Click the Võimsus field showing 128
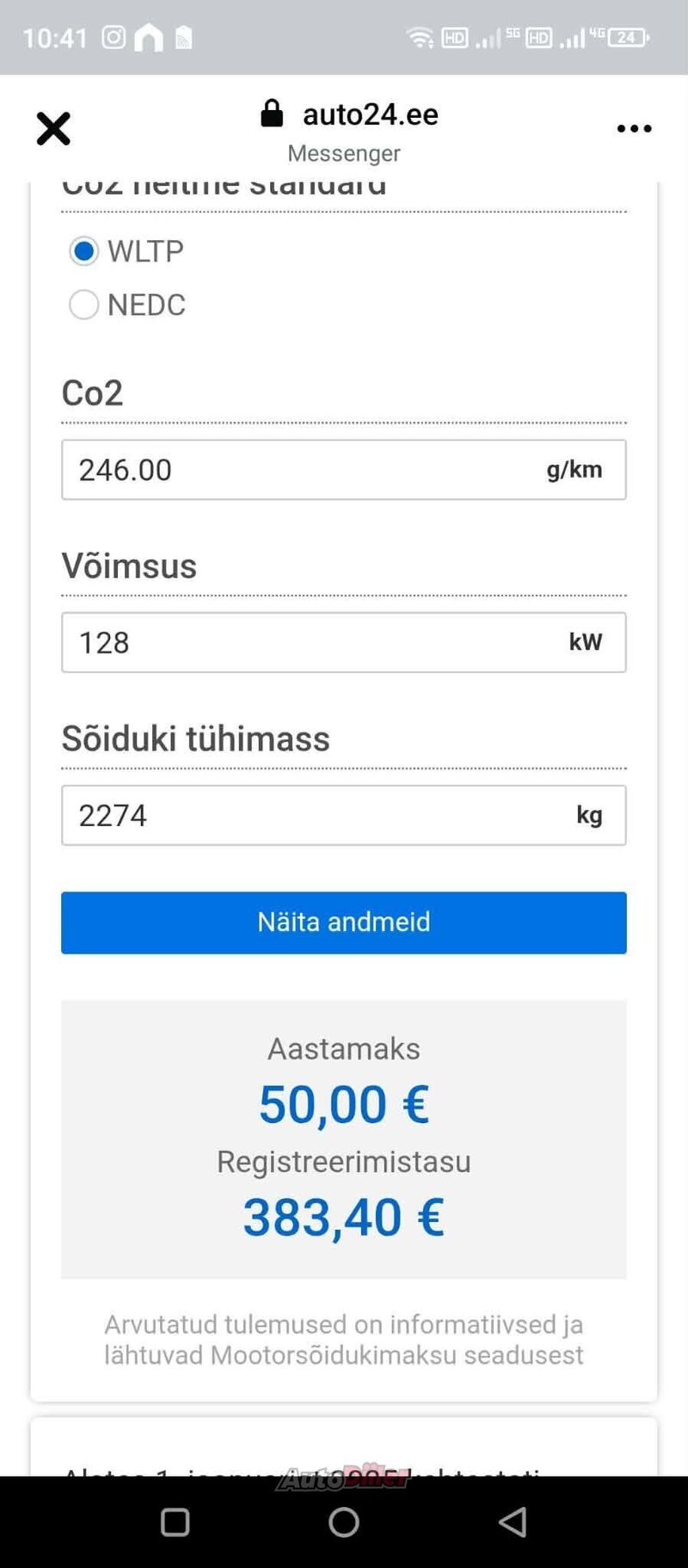688x1568 pixels. tap(344, 643)
